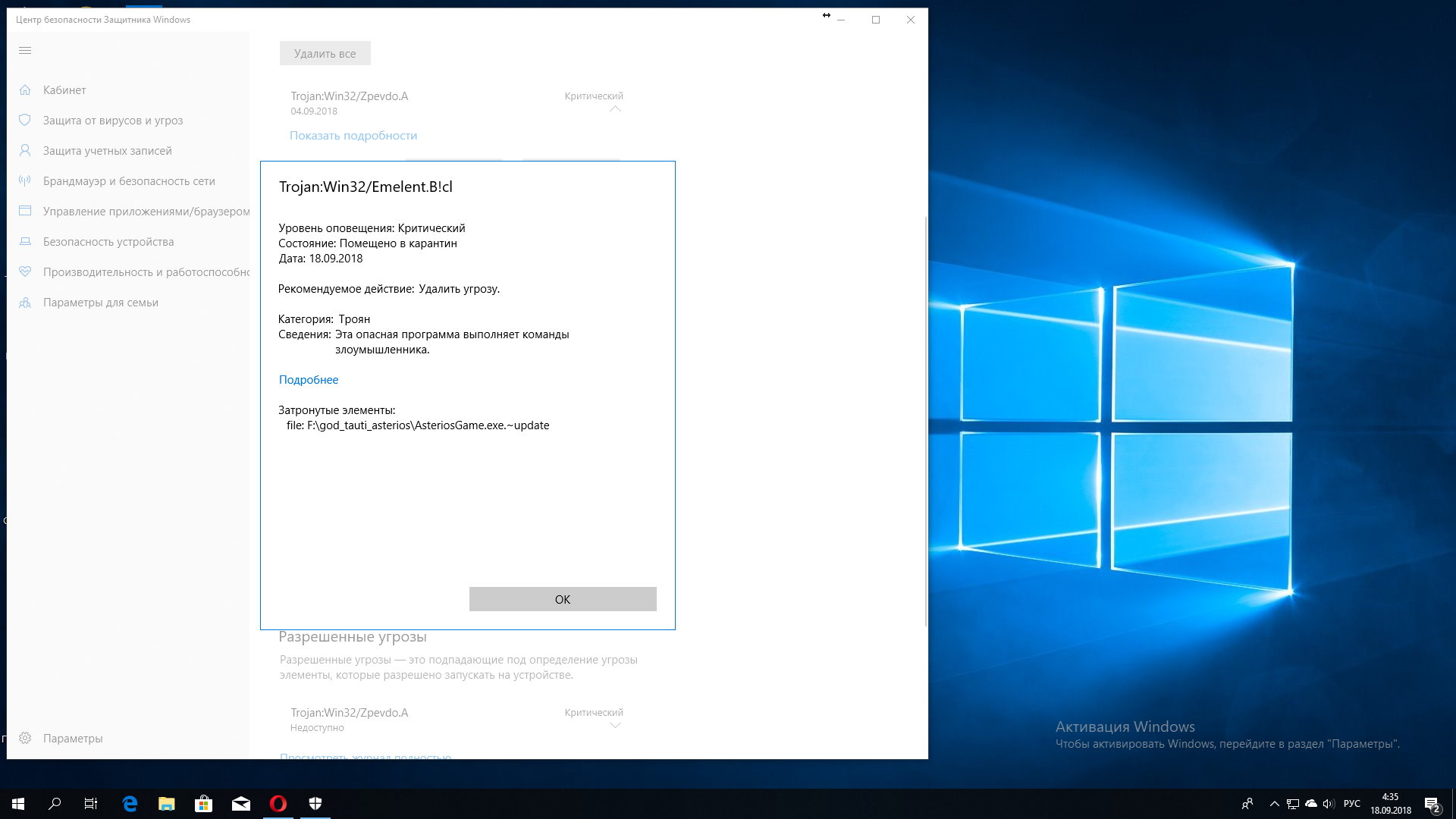This screenshot has width=1456, height=819.
Task: Select the Trojan:Win32/Zpevdo.A entry dated 04.09.2018
Action: pos(455,103)
